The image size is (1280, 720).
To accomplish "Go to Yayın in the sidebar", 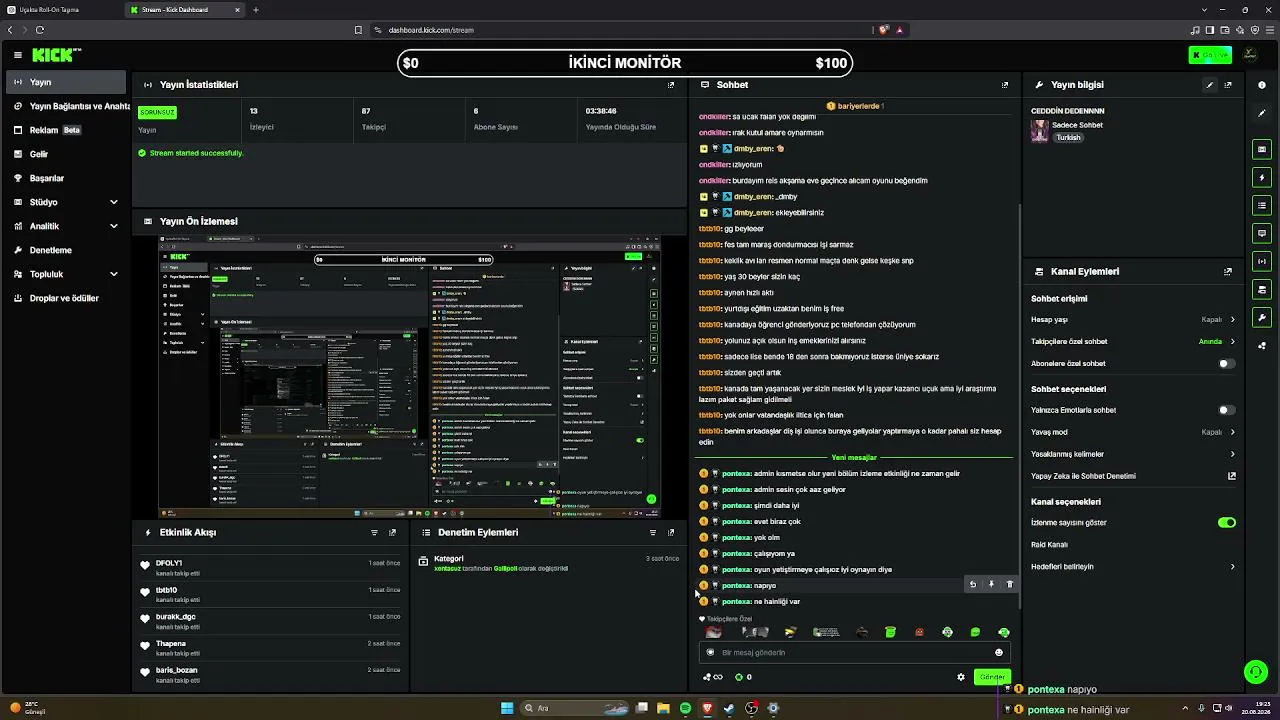I will (x=66, y=82).
